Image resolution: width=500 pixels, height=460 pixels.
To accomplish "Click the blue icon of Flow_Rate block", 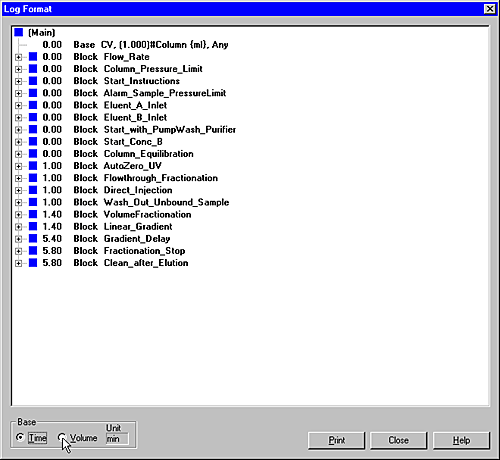I will [x=33, y=57].
